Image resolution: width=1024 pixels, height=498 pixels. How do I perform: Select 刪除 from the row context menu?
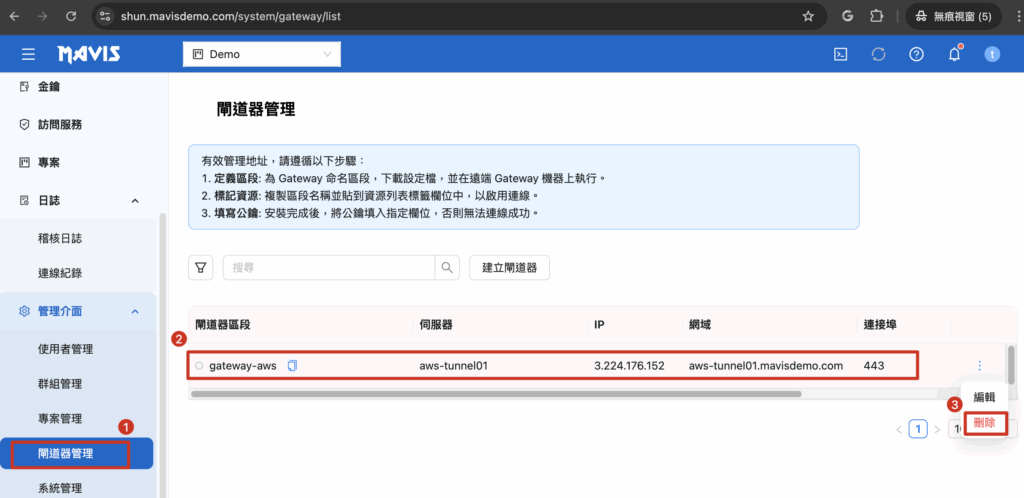pos(984,423)
